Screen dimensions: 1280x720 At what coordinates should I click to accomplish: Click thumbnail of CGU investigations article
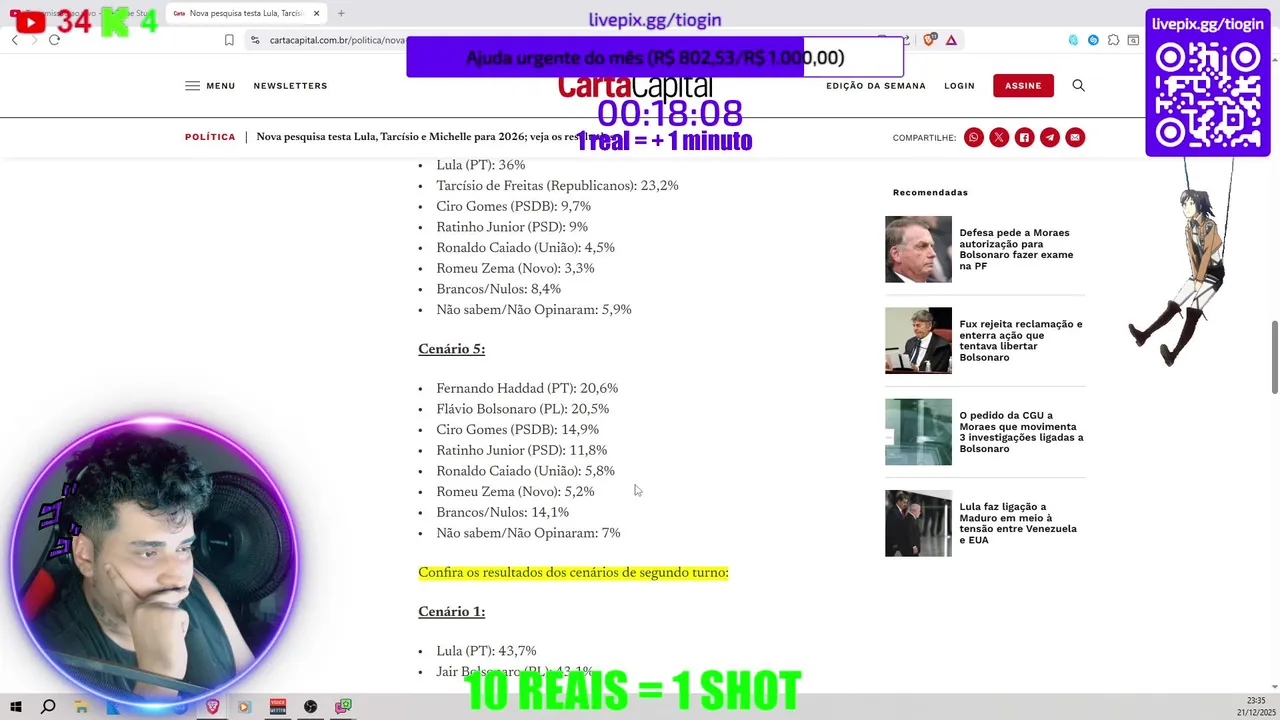(918, 432)
